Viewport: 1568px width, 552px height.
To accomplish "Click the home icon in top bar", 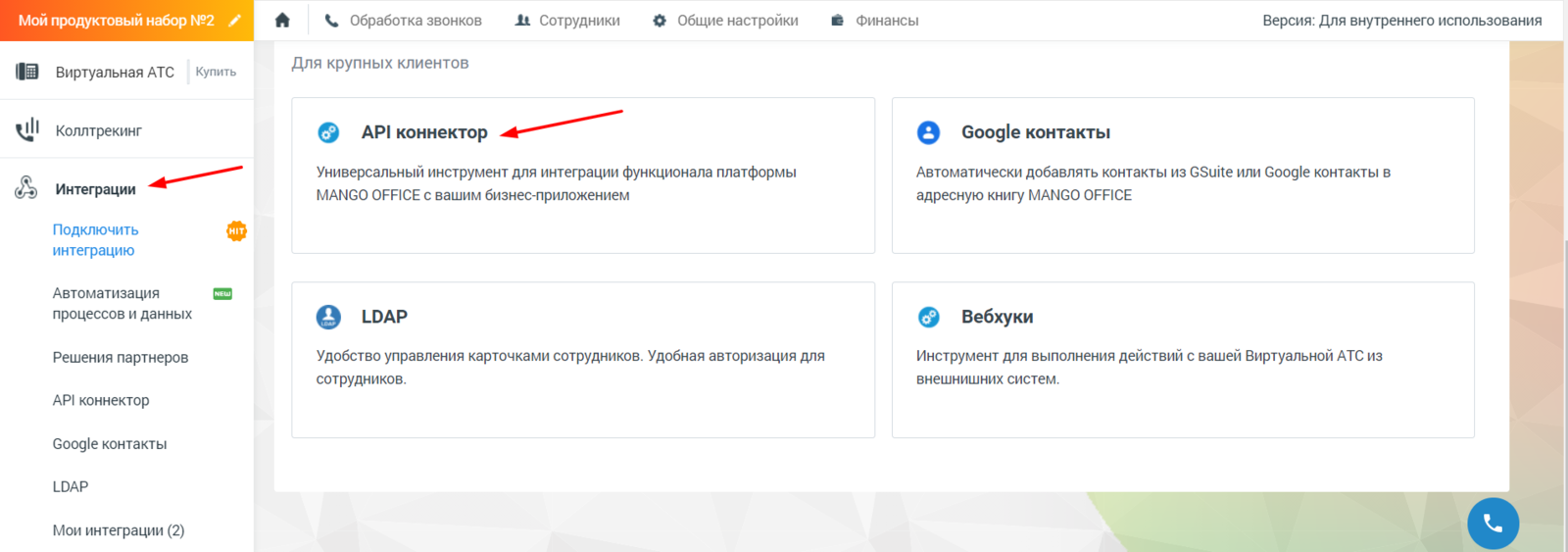I will 282,21.
